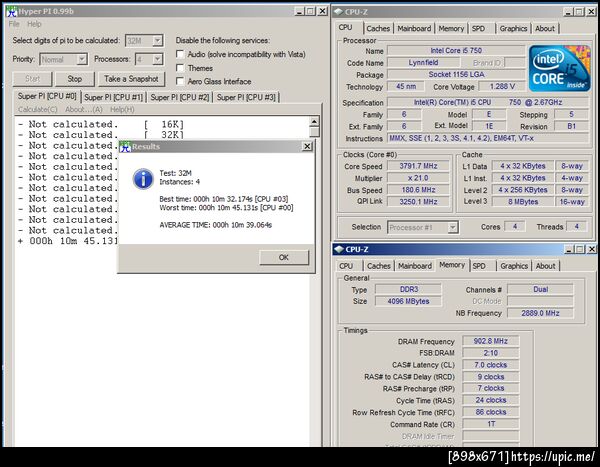Screen dimensions: 600x467
Task: Click the Intel Core i5 750 name field
Action: [456, 51]
